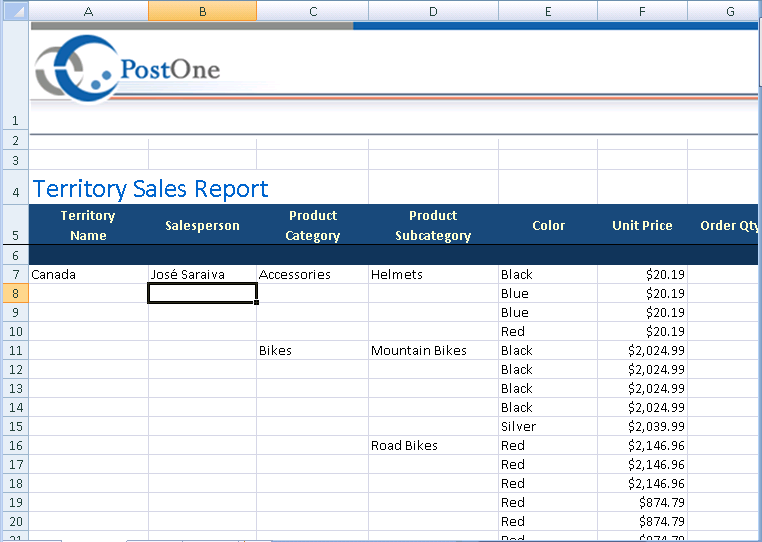Select column G header

point(723,11)
